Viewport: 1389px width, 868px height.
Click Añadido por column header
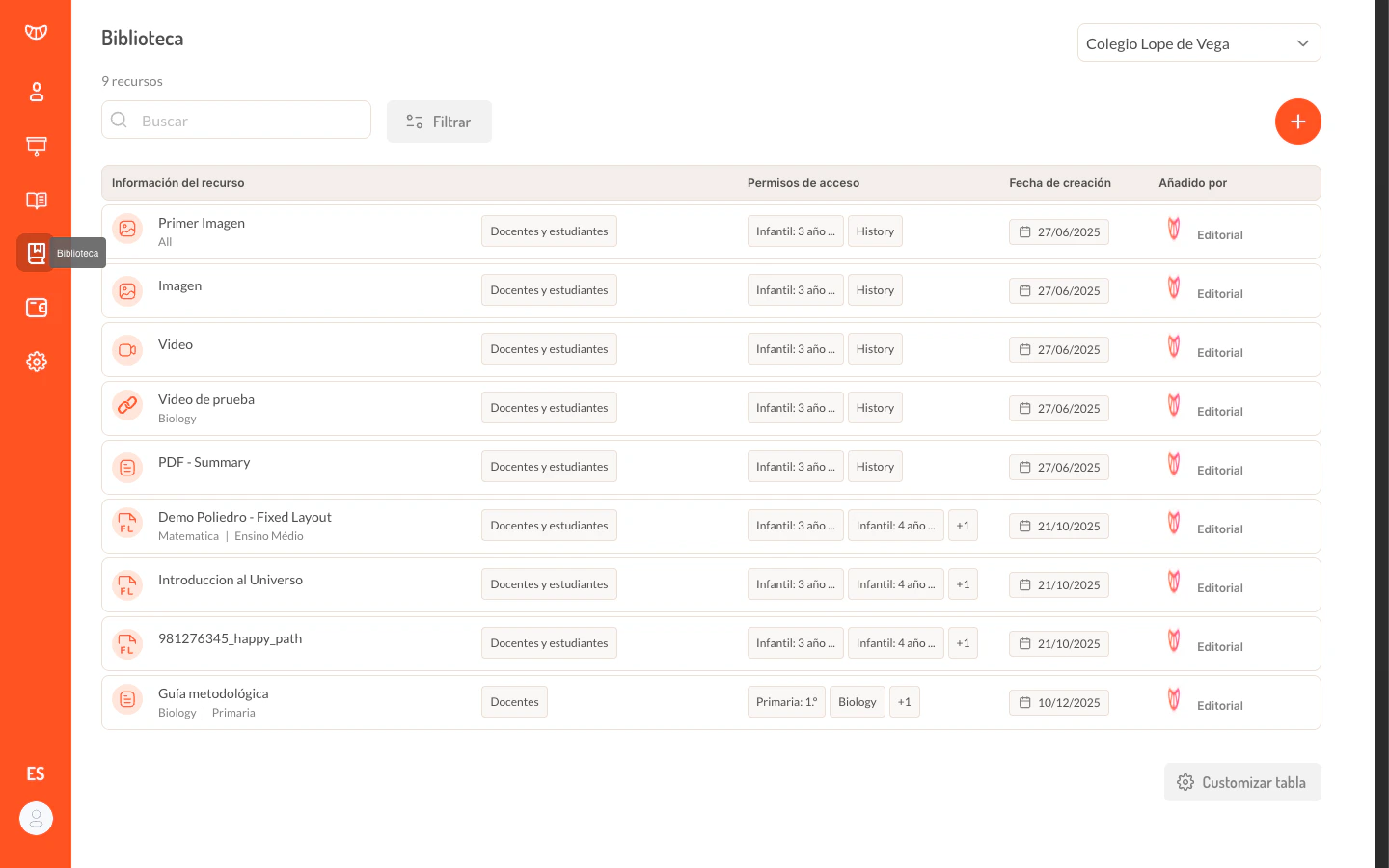point(1193,183)
